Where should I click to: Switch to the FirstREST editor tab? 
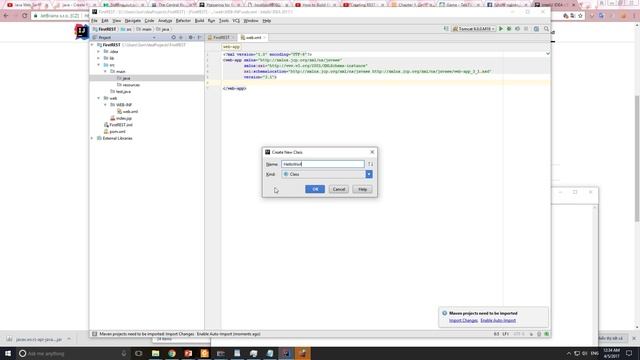(x=221, y=38)
